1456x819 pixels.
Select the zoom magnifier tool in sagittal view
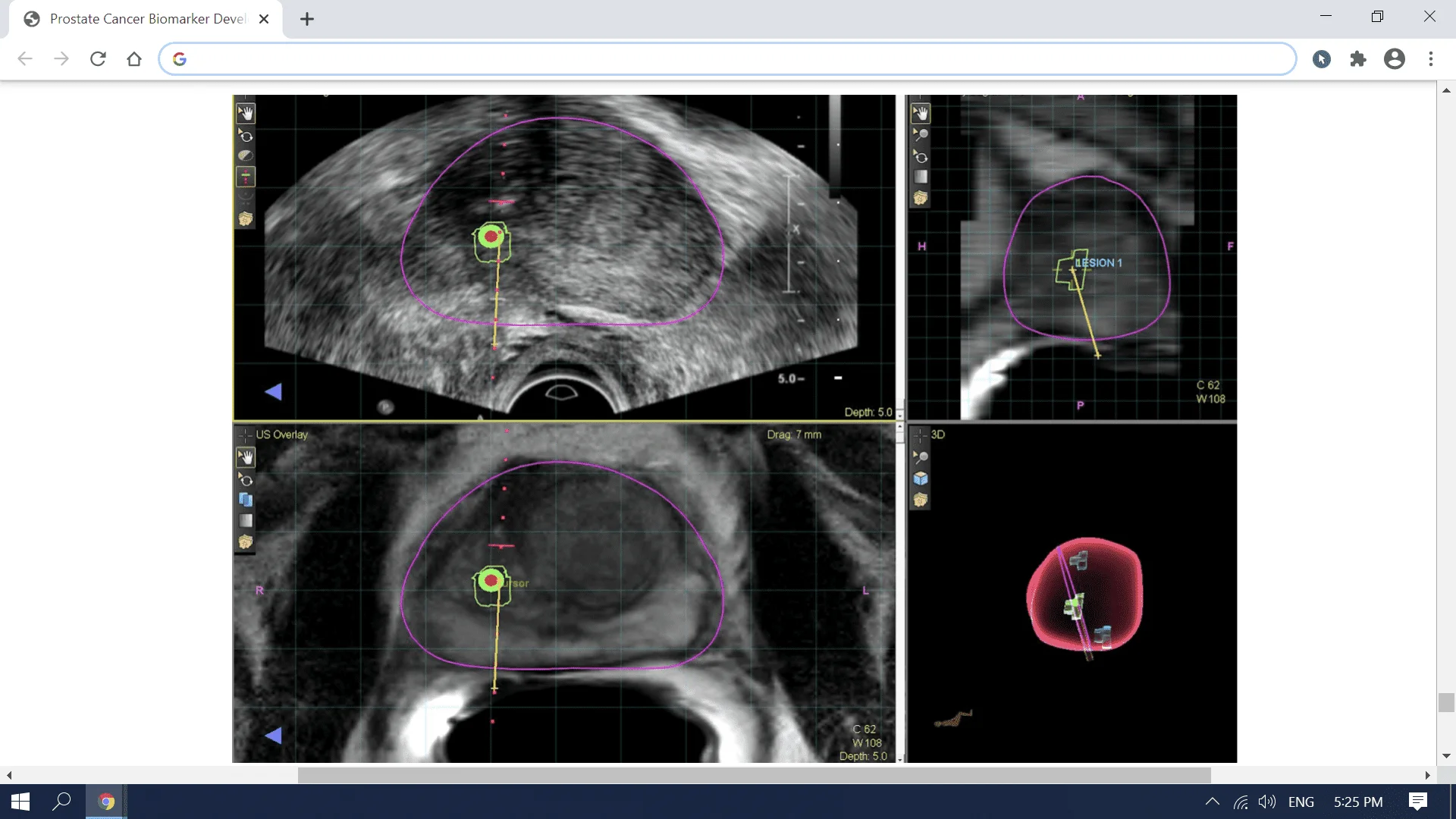coord(920,135)
